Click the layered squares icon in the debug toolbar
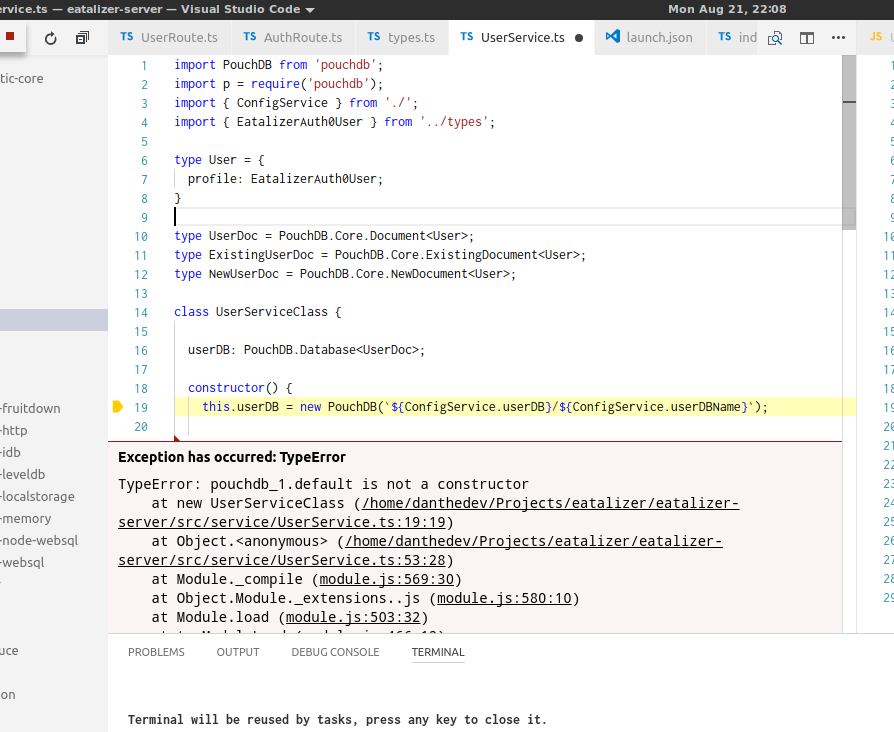894x732 pixels. (x=82, y=36)
